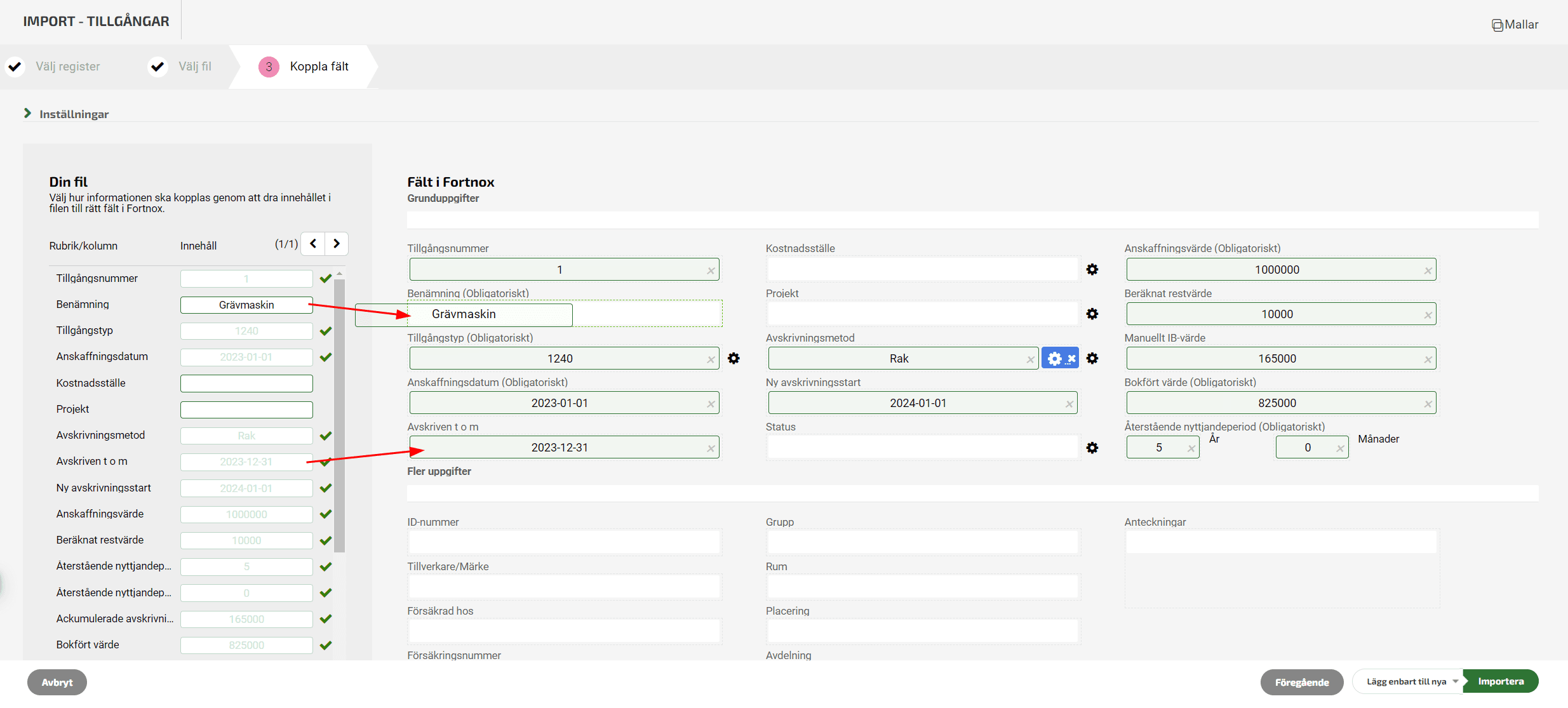1568x708 pixels.
Task: Click the Grupp field
Action: pos(923,542)
